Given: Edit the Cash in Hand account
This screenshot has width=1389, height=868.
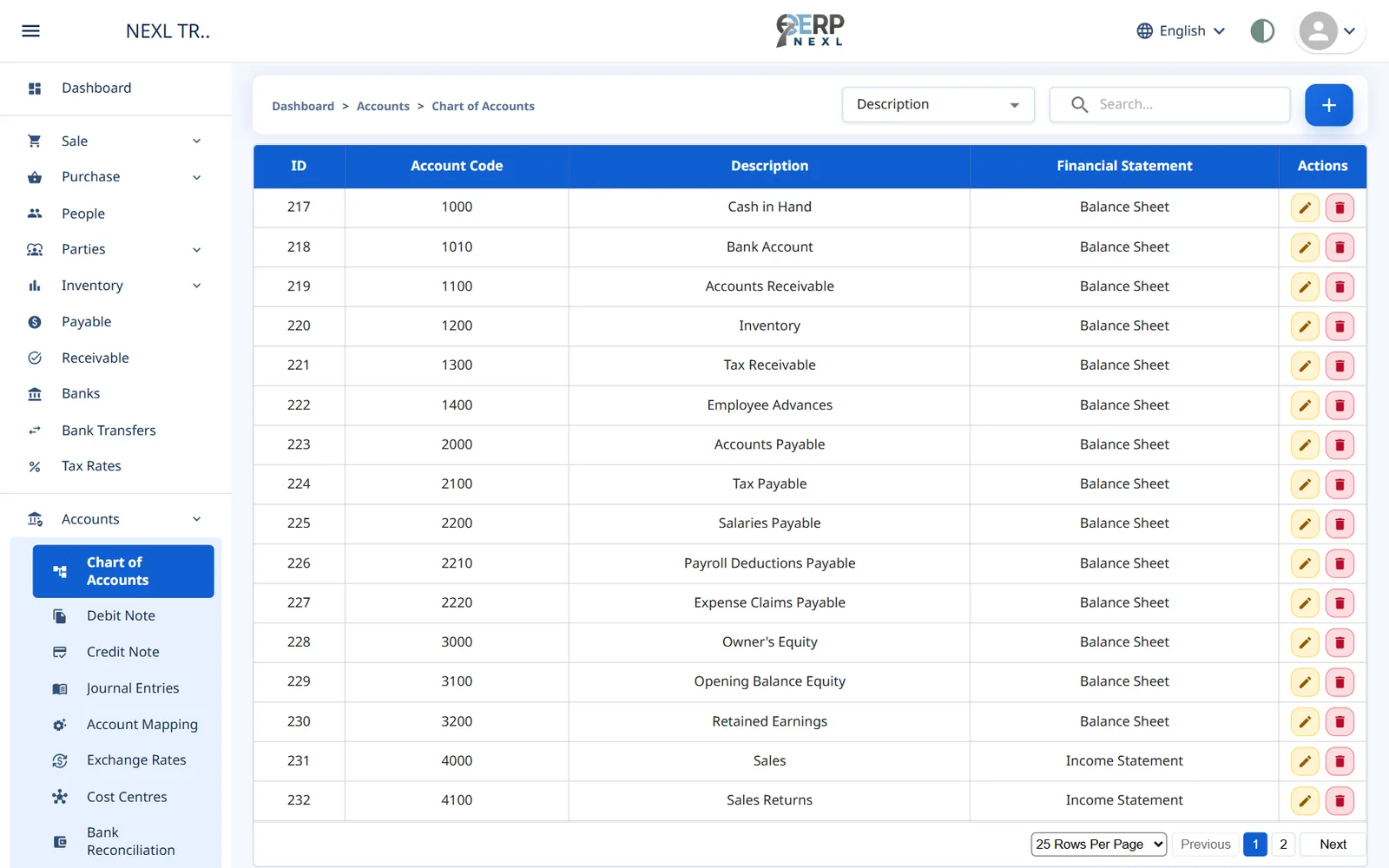Looking at the screenshot, I should tap(1305, 207).
